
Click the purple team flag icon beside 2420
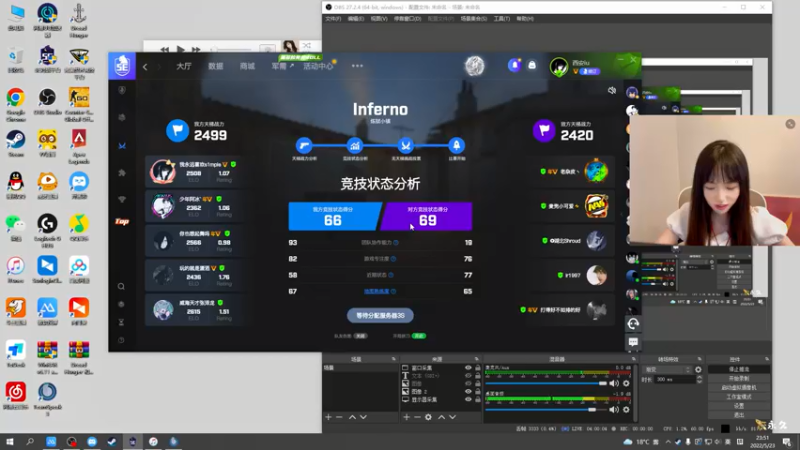click(544, 131)
